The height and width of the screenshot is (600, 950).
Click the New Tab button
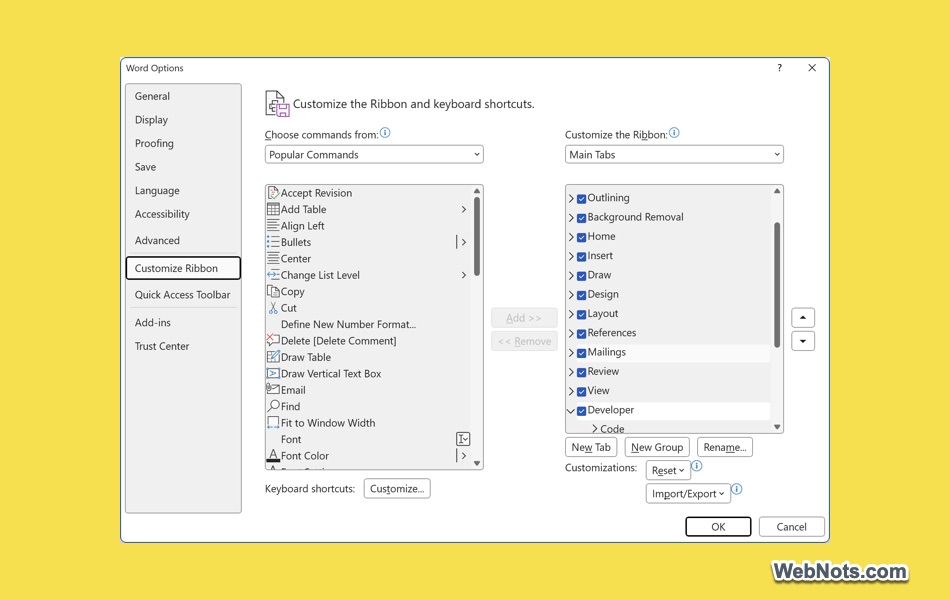(591, 447)
